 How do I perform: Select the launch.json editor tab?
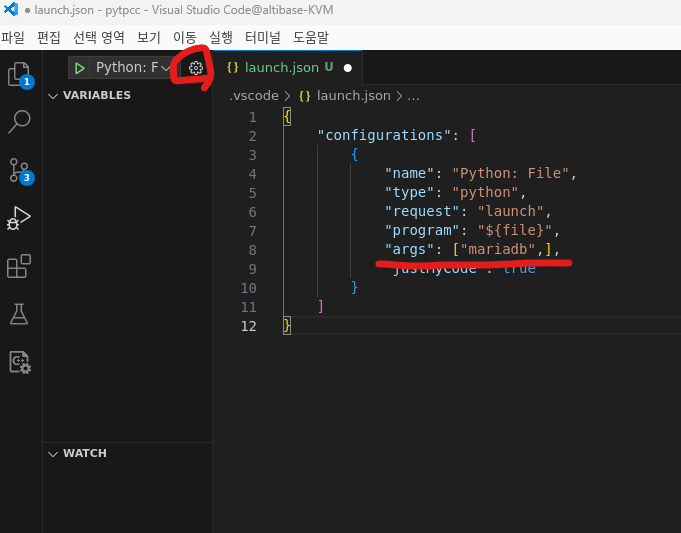click(x=288, y=68)
